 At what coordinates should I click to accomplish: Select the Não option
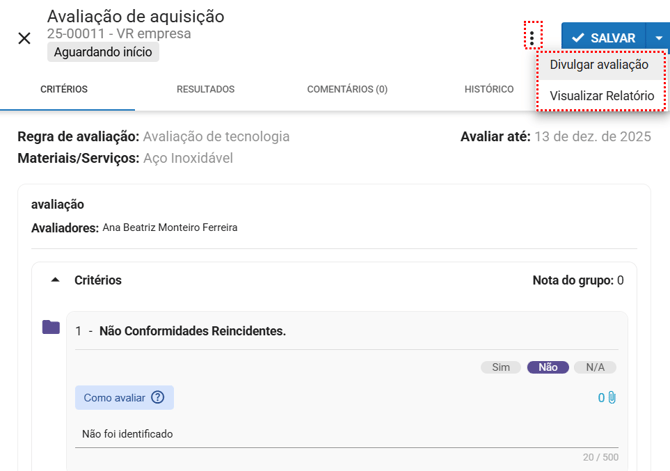[x=548, y=367]
